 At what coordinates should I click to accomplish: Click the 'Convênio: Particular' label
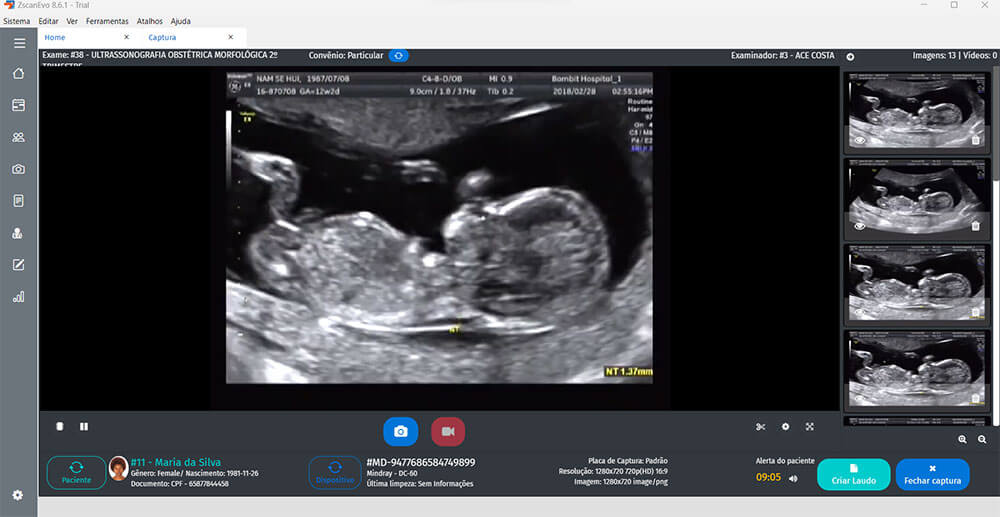click(346, 55)
